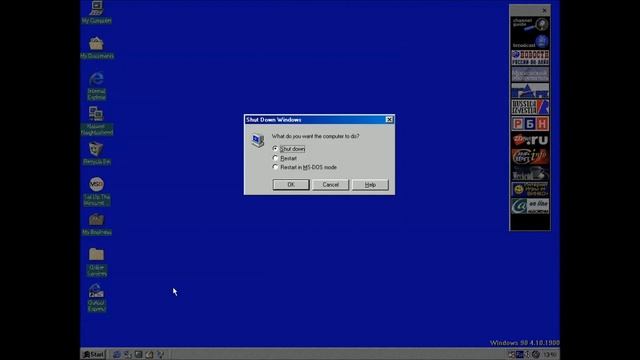Click the round tray icon beside the clock

click(x=536, y=355)
